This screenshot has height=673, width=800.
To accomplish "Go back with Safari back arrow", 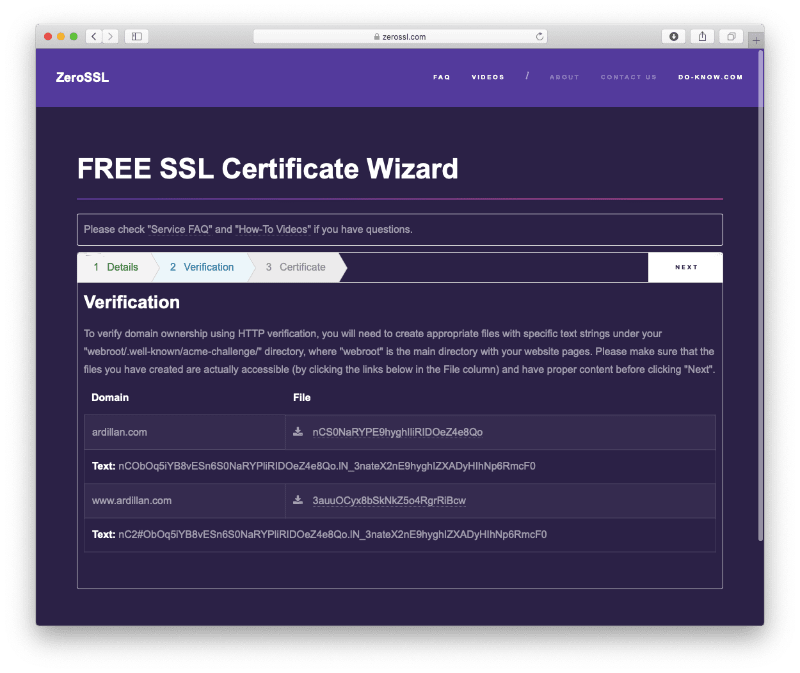I will pyautogui.click(x=94, y=36).
